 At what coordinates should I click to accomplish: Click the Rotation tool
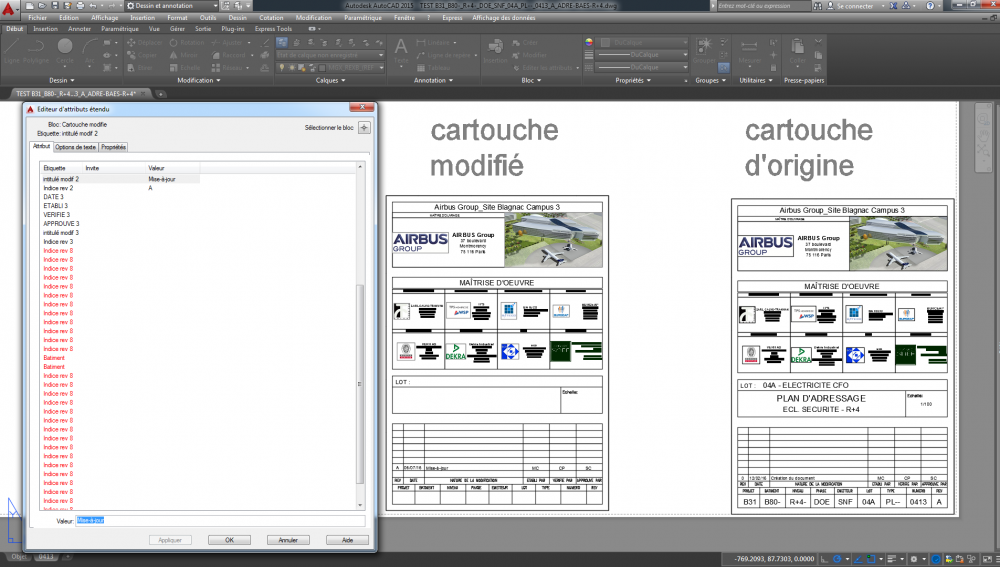[x=187, y=43]
